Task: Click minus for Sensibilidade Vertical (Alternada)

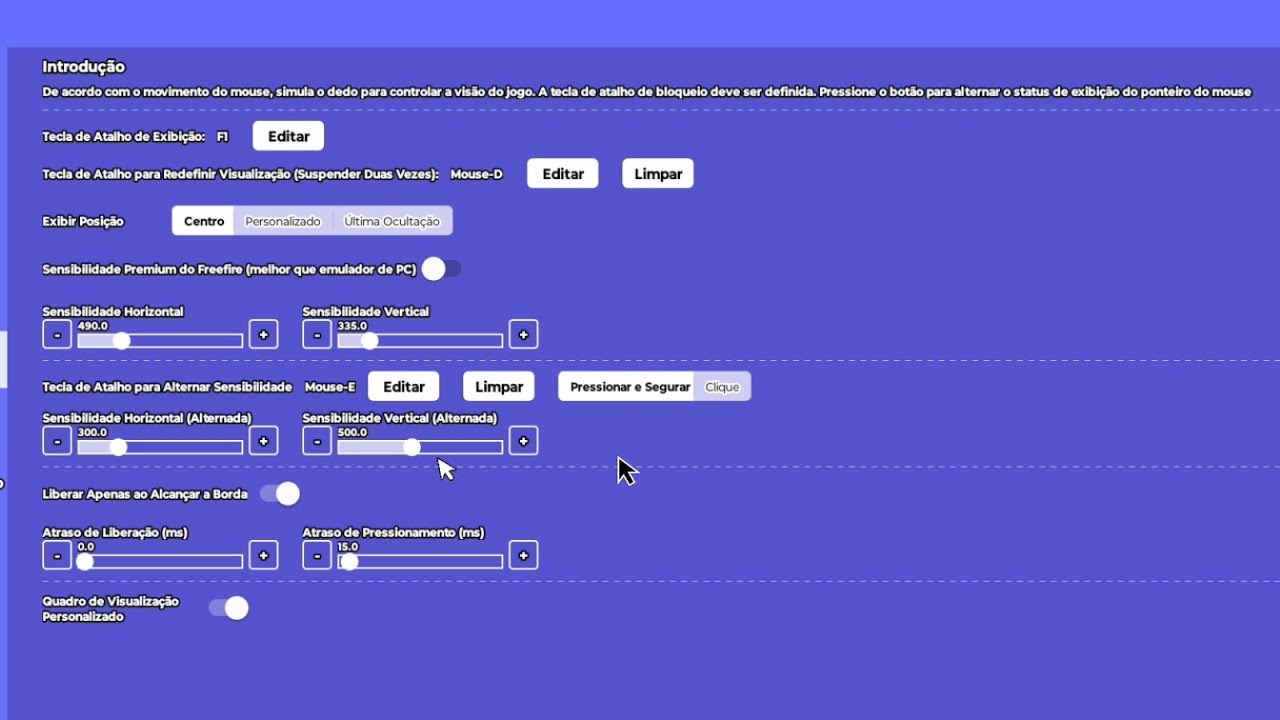Action: [x=317, y=441]
